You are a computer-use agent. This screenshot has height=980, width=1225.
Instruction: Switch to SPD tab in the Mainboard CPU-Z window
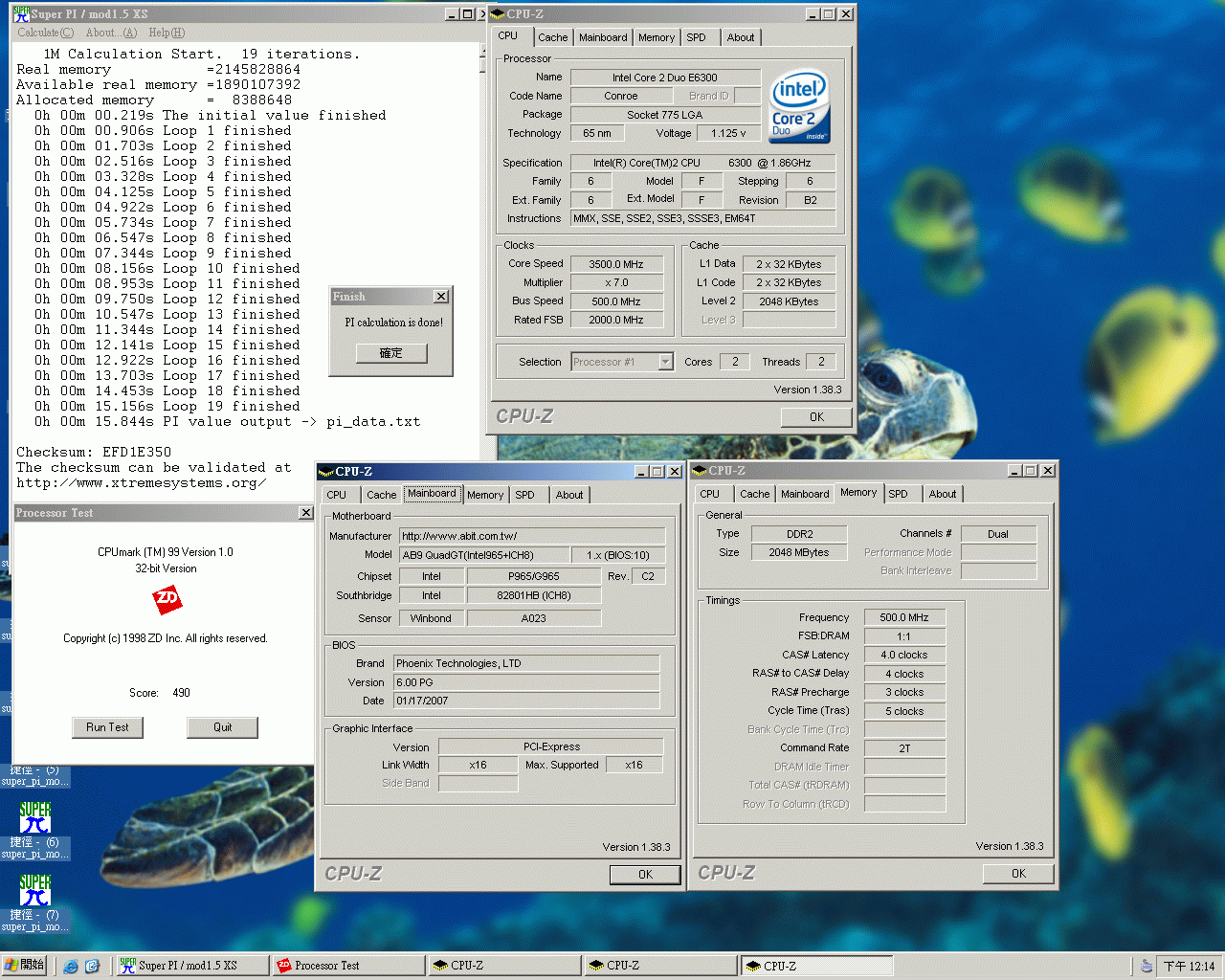click(x=525, y=495)
